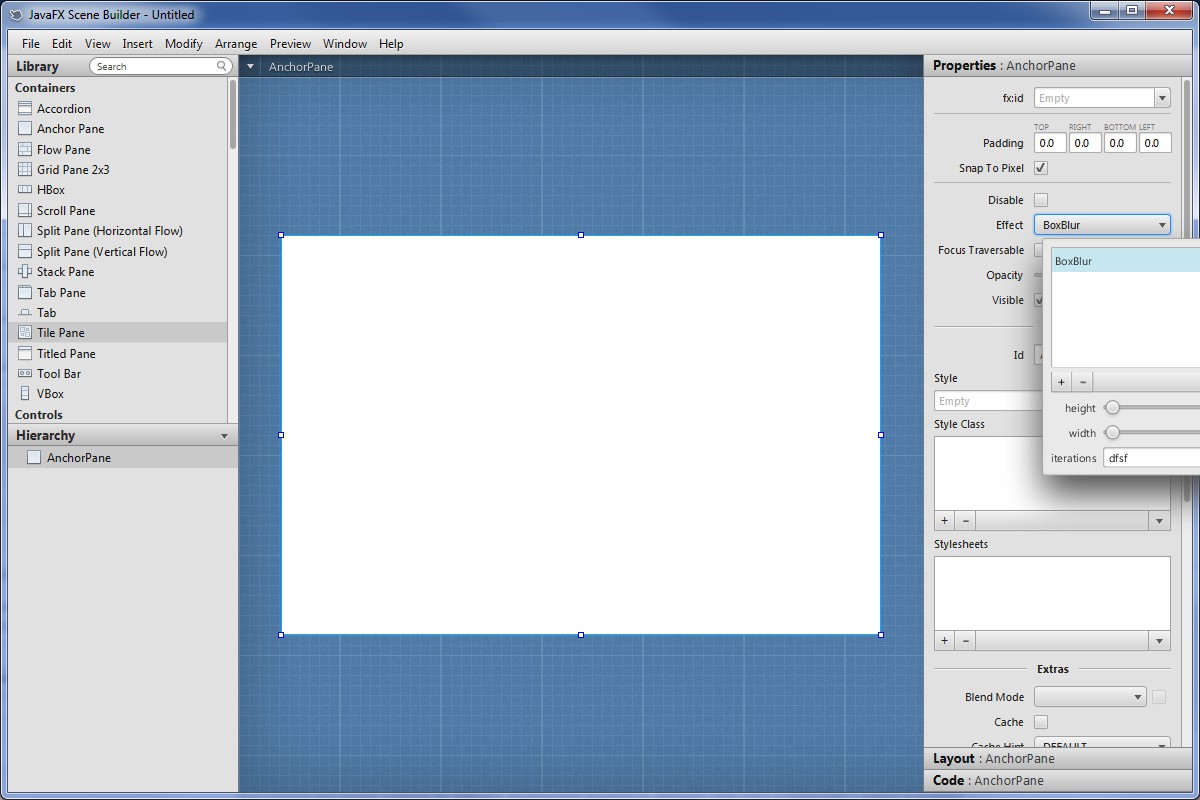Open the Preview menu
The image size is (1200, 800).
(290, 44)
